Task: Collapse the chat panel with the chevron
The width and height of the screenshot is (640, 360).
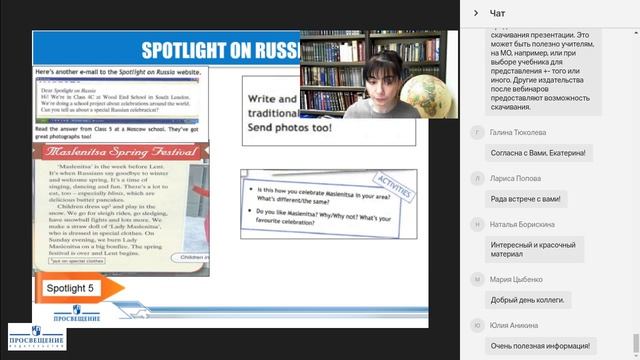Action: coord(476,13)
